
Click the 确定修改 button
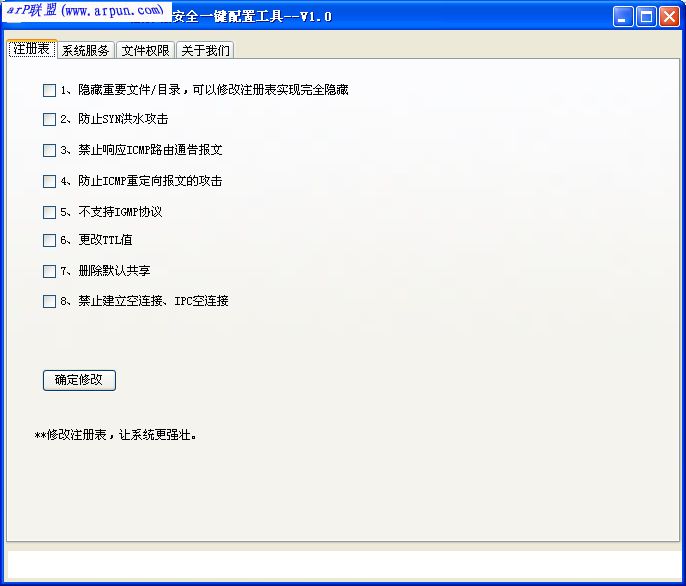tap(79, 380)
